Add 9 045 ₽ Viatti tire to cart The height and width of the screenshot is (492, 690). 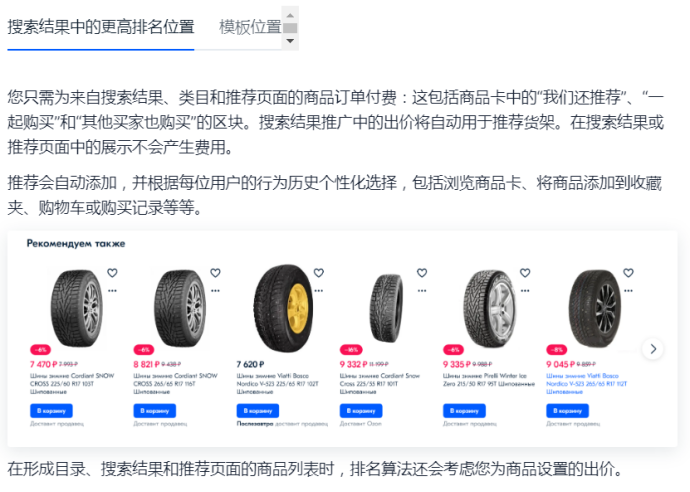567,411
